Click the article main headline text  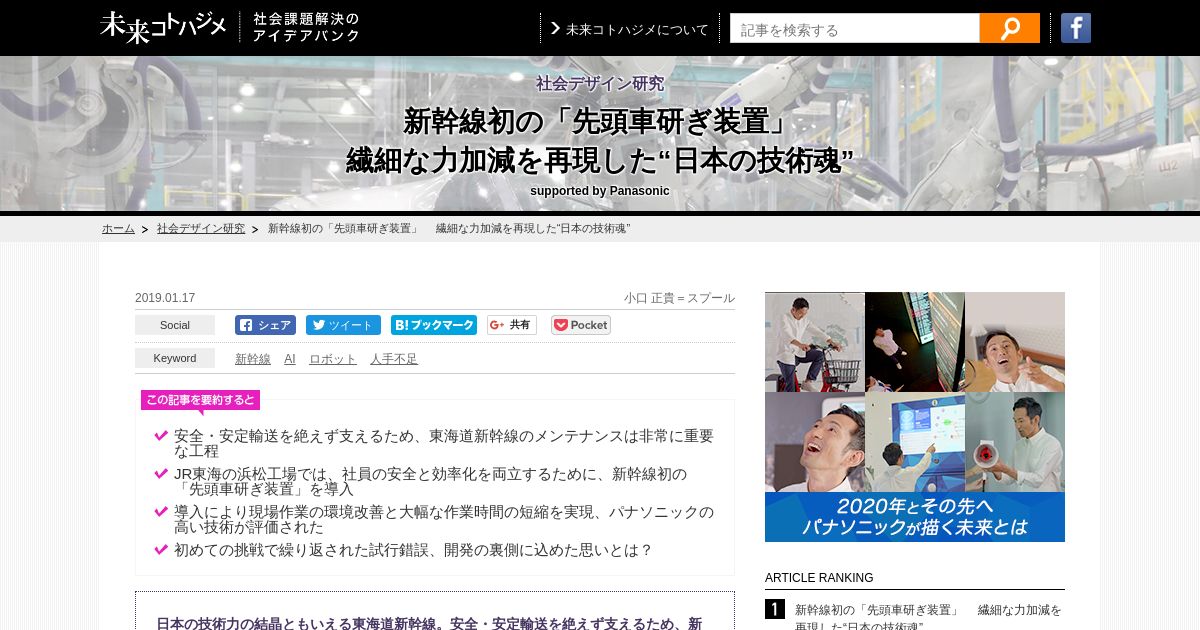pos(600,141)
